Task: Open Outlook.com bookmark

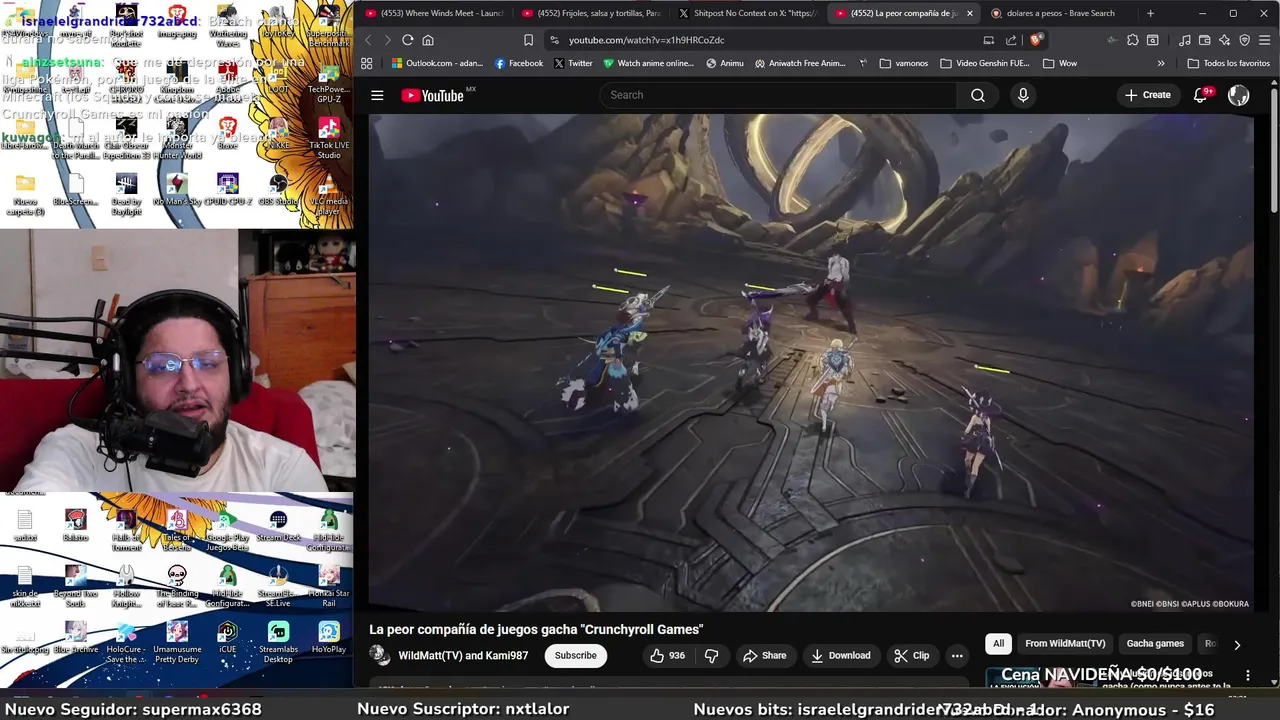Action: click(437, 63)
